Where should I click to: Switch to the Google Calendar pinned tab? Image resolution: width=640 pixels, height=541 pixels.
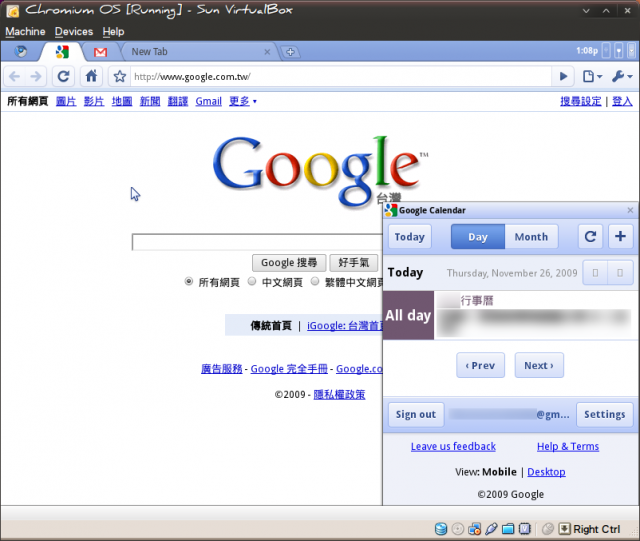click(x=62, y=52)
